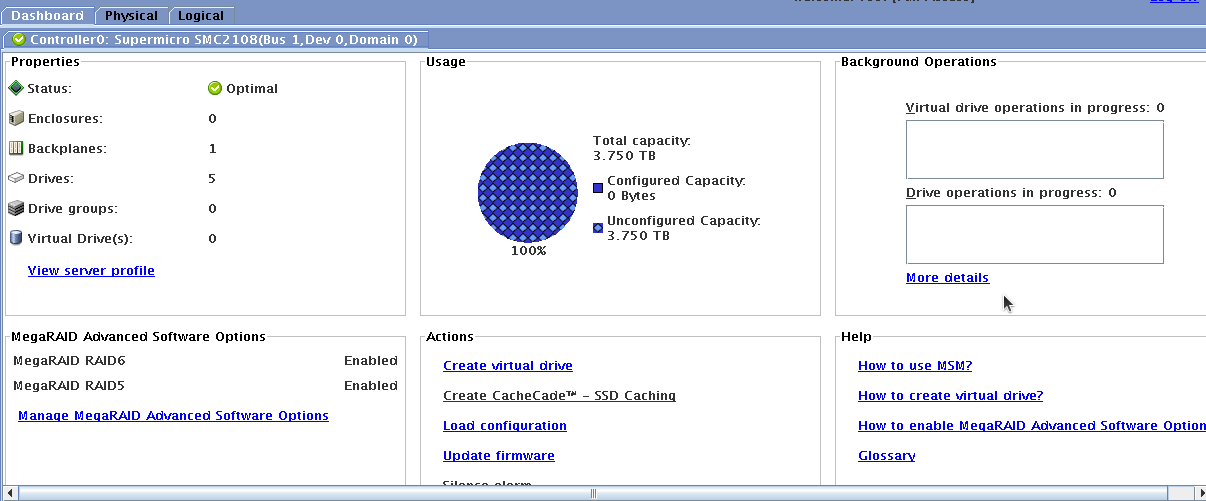This screenshot has width=1206, height=501.
Task: Switch to the Physical tab
Action: point(131,15)
